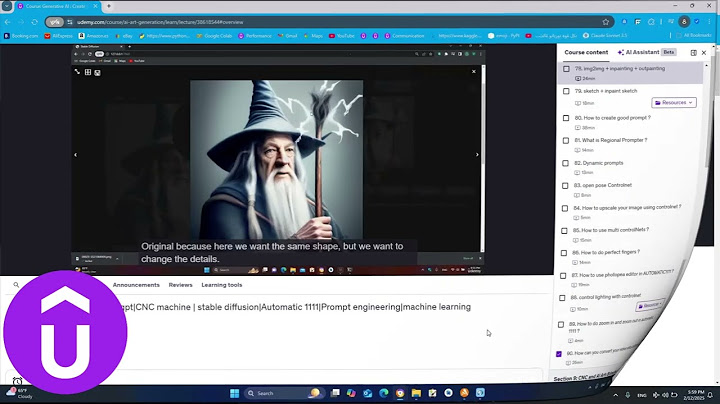
Task: Open File Explorer from the taskbar
Action: [x=416, y=393]
